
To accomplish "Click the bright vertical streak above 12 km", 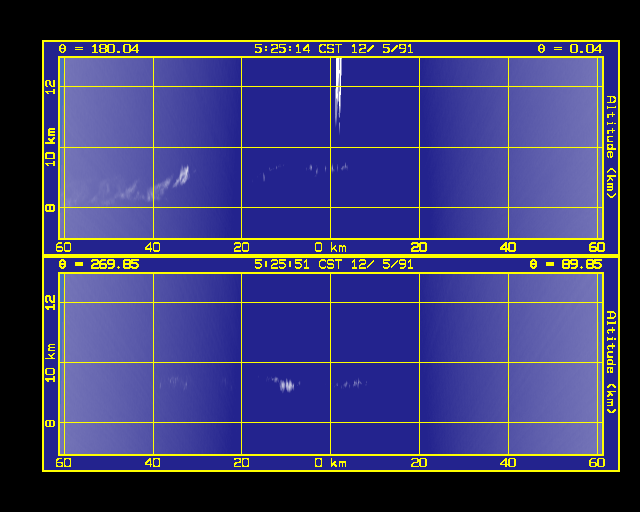I will (338, 94).
